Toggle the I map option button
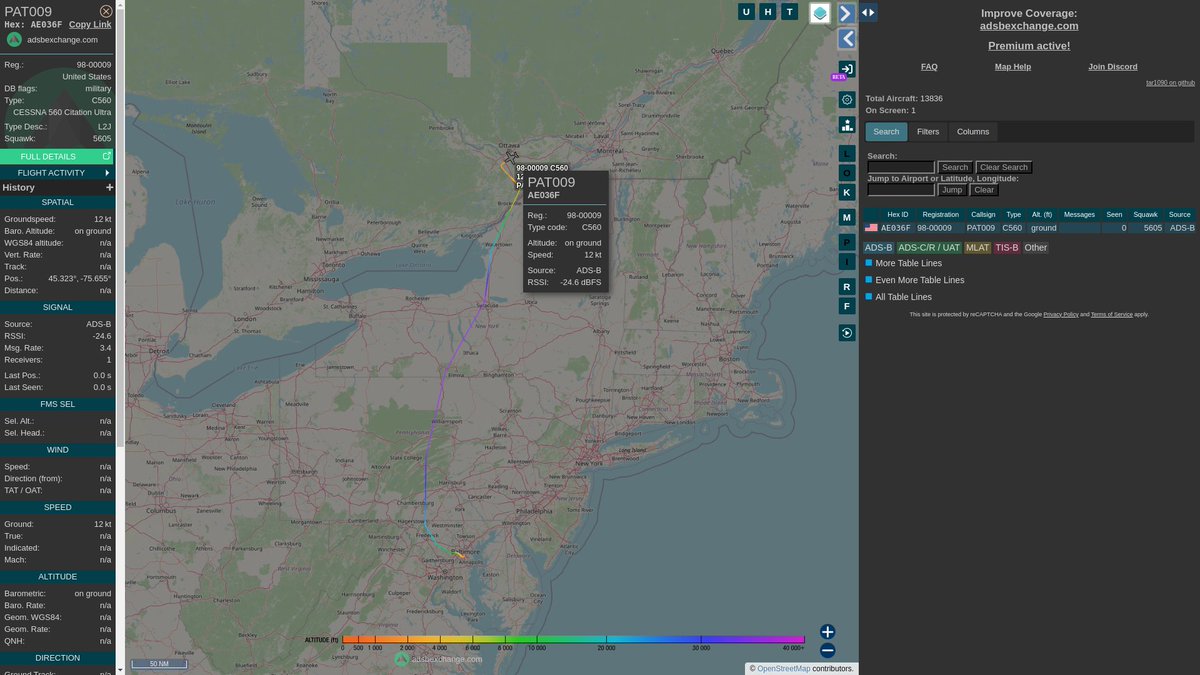The width and height of the screenshot is (1200, 675). pos(847,262)
